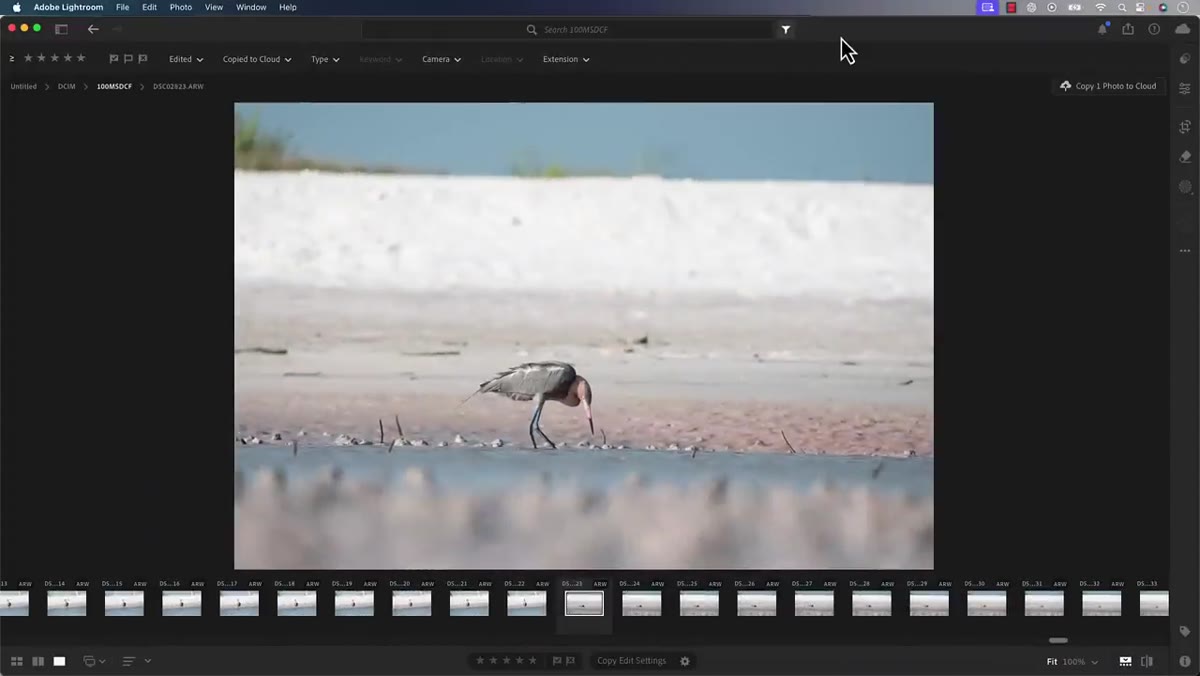Open the Location filter dropdown
This screenshot has width=1200, height=676.
pos(502,59)
